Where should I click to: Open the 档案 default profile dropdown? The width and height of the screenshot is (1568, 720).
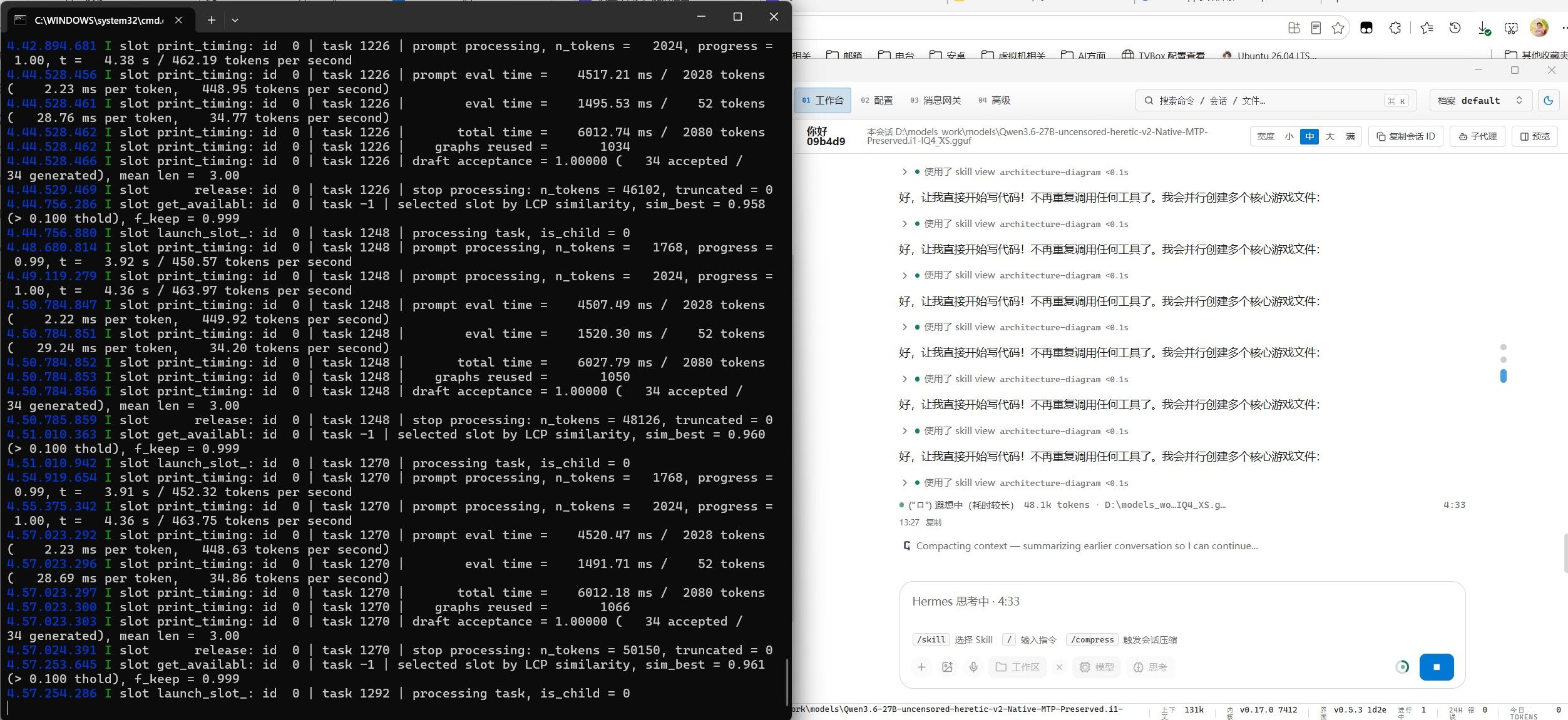coord(1480,101)
